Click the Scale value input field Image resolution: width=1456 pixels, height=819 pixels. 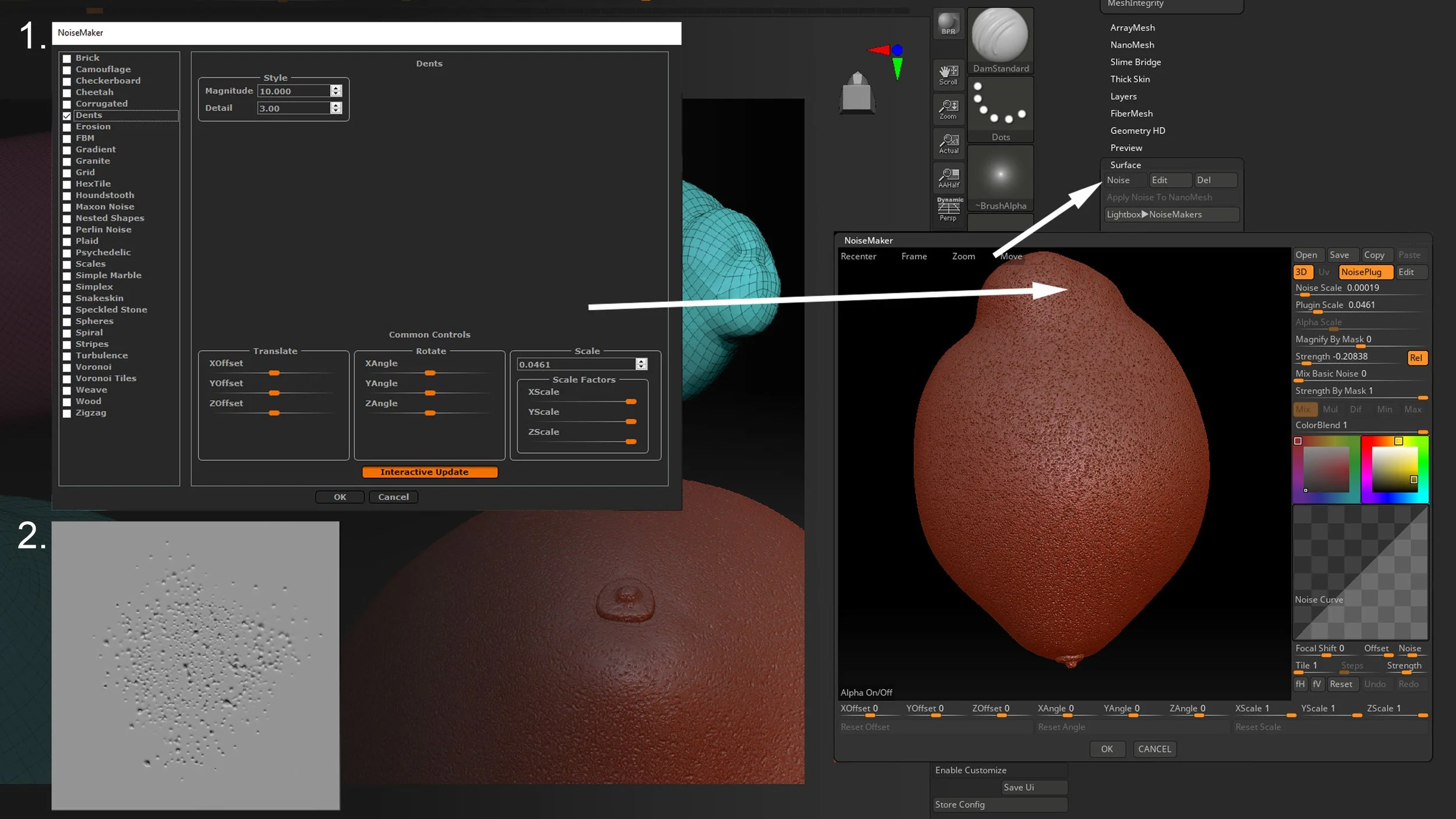pos(575,365)
